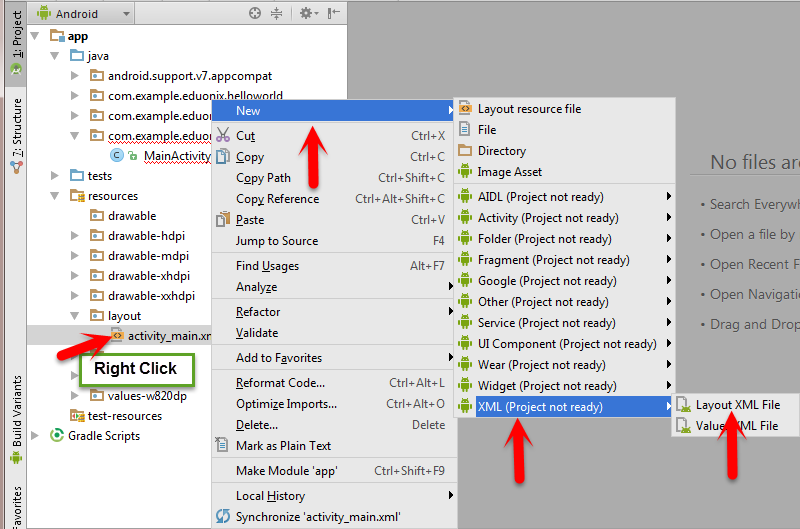Select Wear (Project not ready) entry

pos(565,365)
